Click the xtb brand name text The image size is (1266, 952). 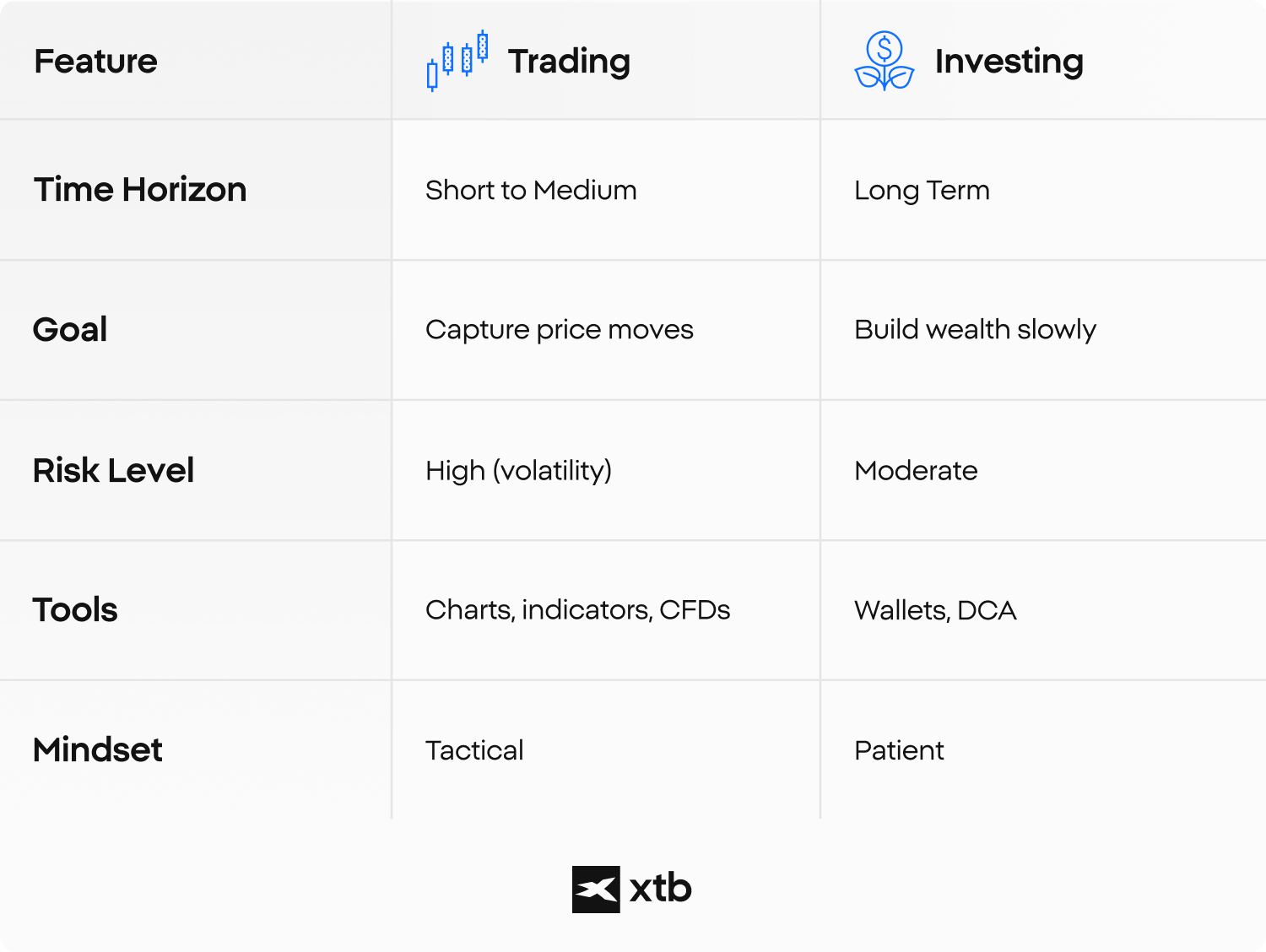pyautogui.click(x=660, y=890)
